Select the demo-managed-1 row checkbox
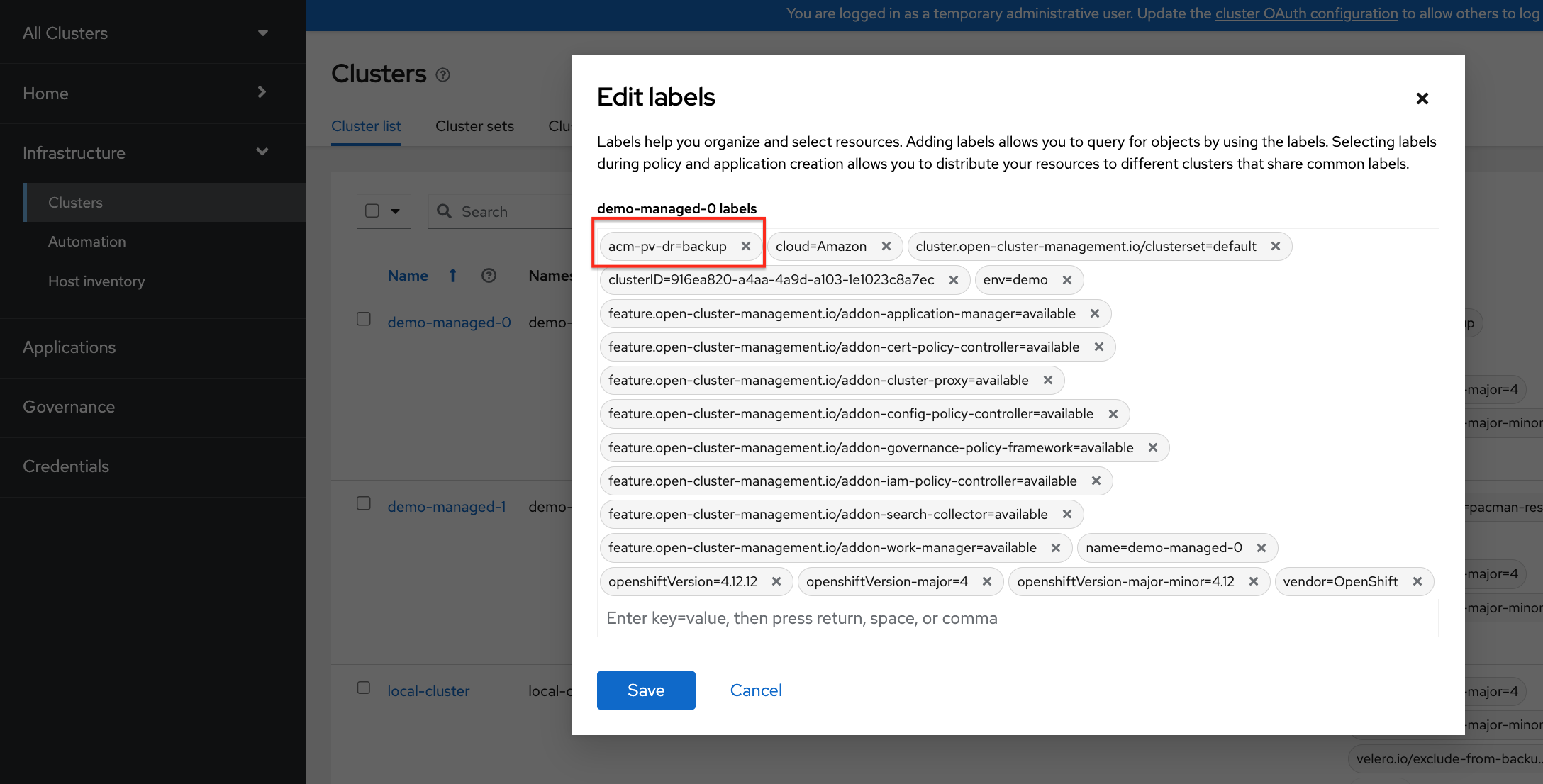This screenshot has width=1543, height=784. 364,503
